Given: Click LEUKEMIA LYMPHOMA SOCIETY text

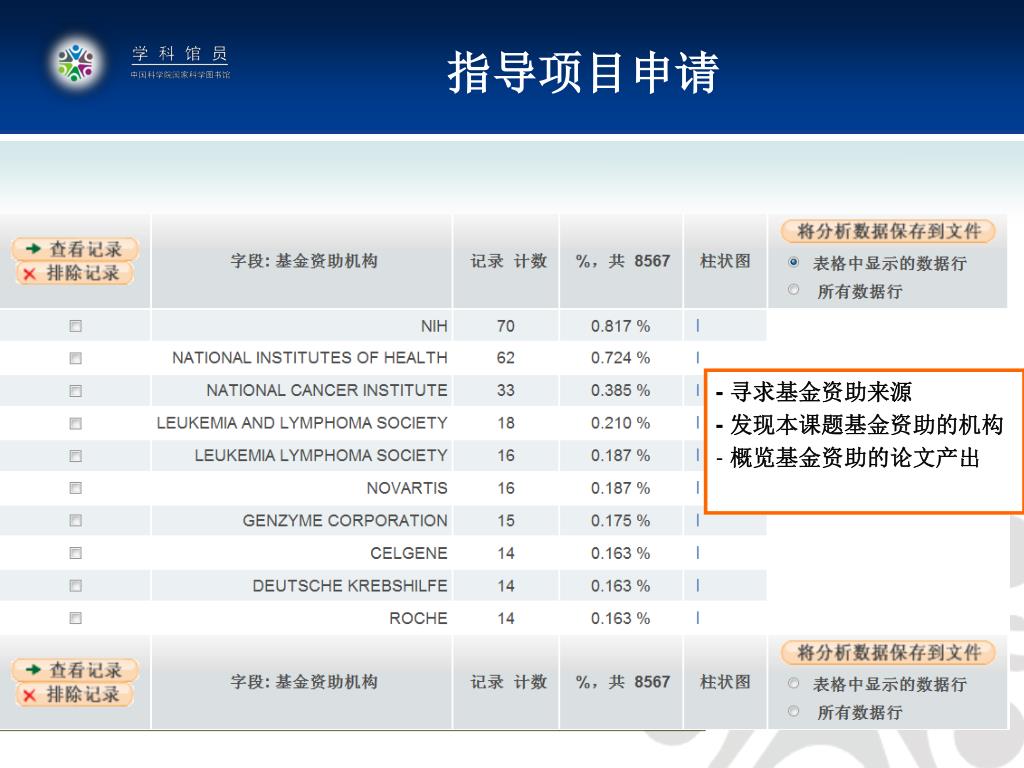Looking at the screenshot, I should [x=321, y=456].
